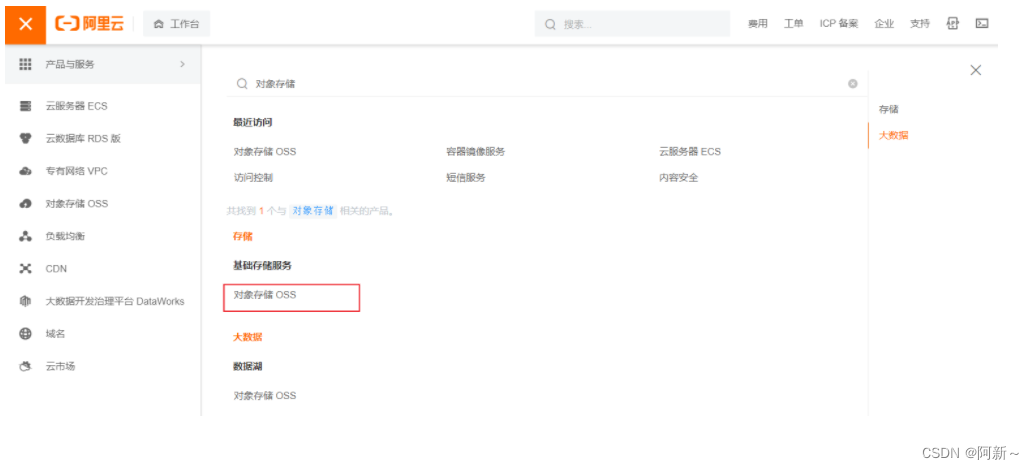
Task: Click the orange 存储 section heading
Action: [x=243, y=236]
